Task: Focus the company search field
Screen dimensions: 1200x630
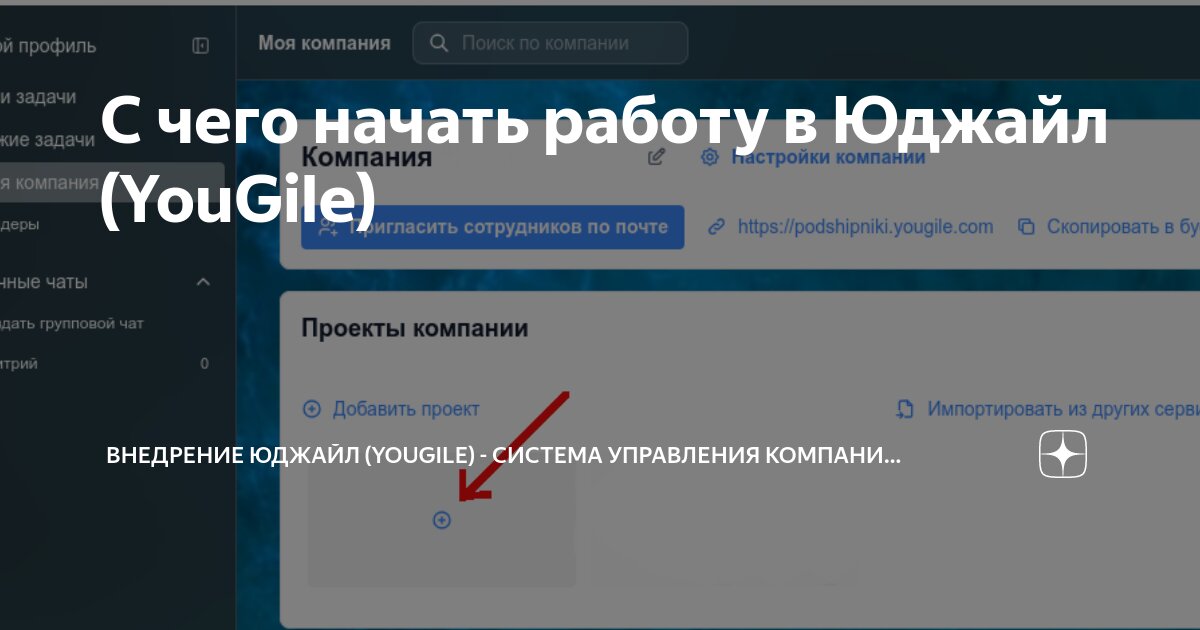Action: pyautogui.click(x=550, y=43)
